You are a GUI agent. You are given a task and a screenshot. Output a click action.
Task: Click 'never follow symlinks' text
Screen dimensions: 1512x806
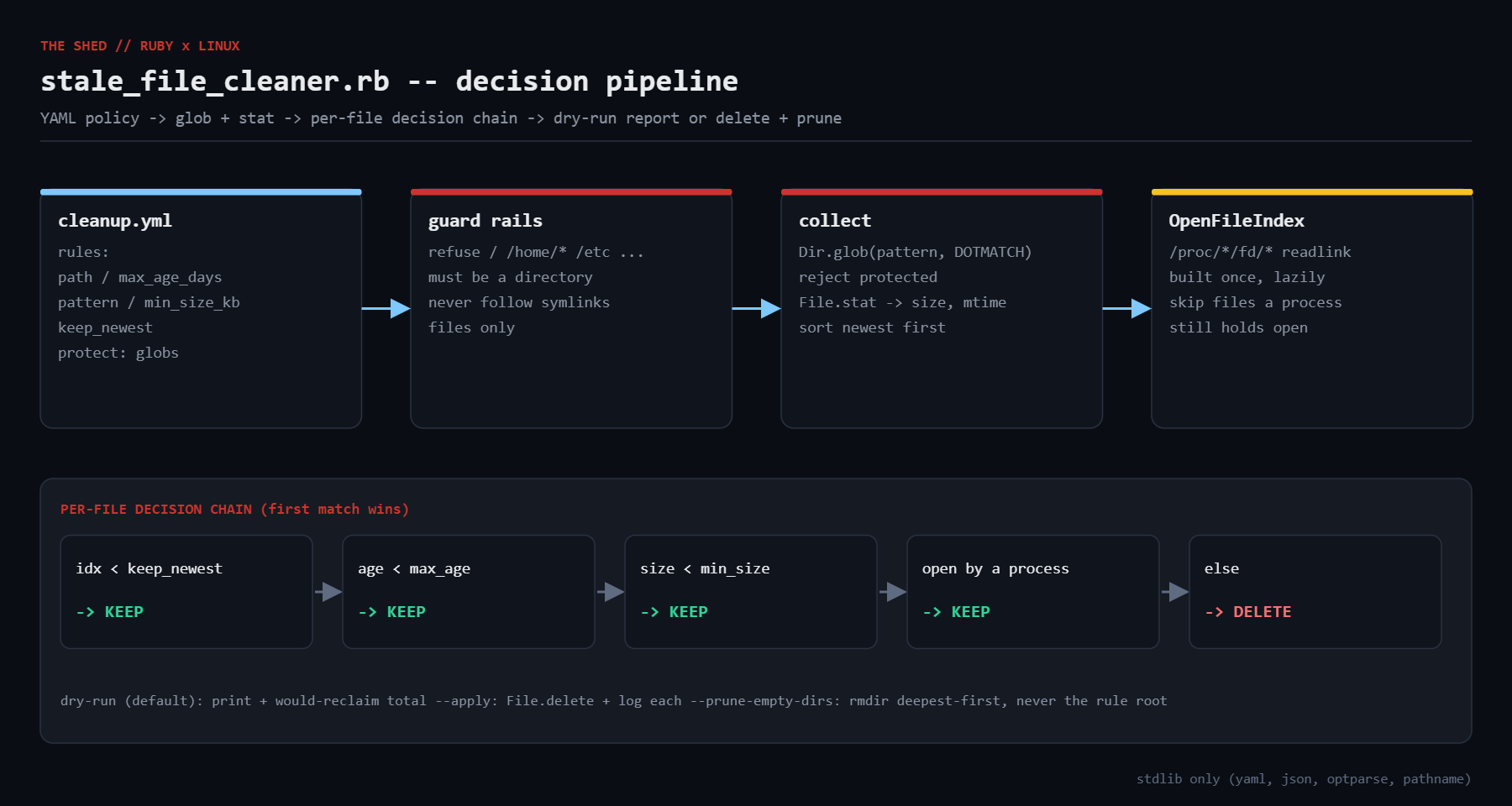(519, 302)
